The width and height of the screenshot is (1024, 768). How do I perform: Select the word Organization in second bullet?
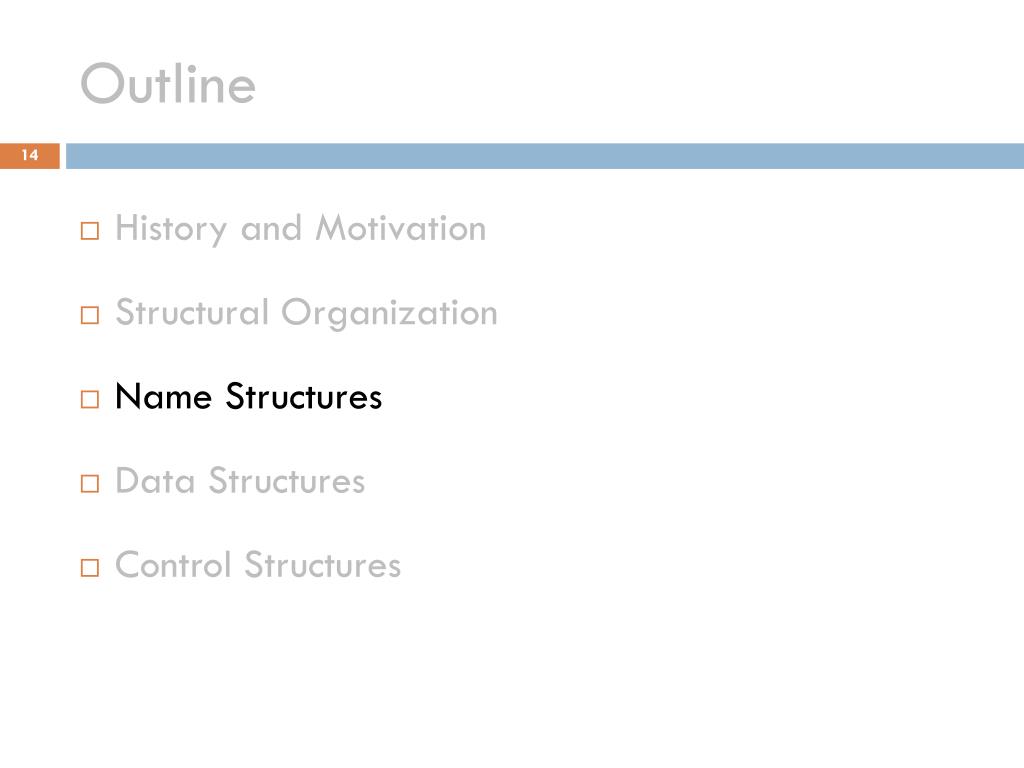390,313
